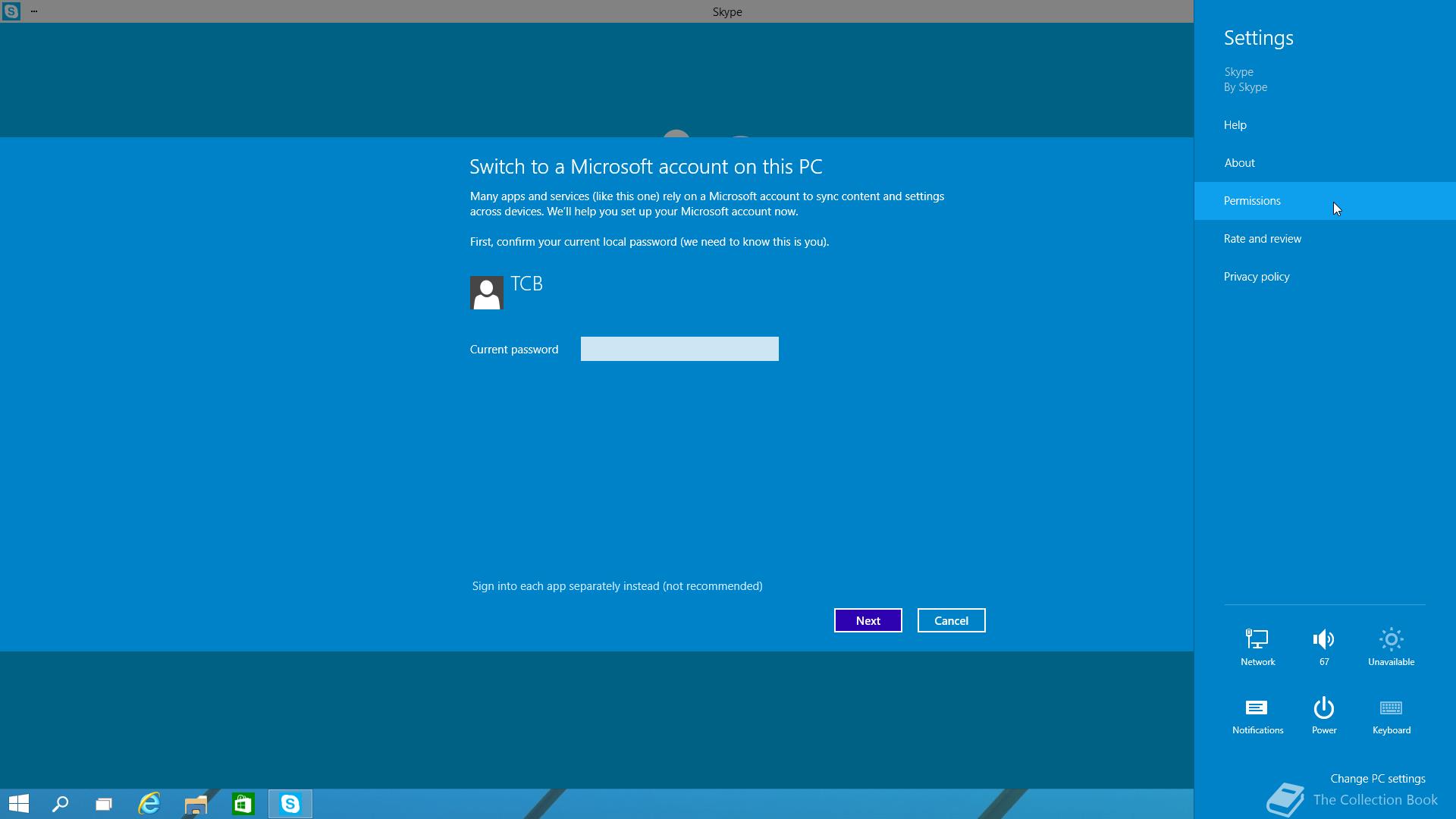Click the 'Skype By Skype' app label
The width and height of the screenshot is (1456, 819).
point(1246,80)
